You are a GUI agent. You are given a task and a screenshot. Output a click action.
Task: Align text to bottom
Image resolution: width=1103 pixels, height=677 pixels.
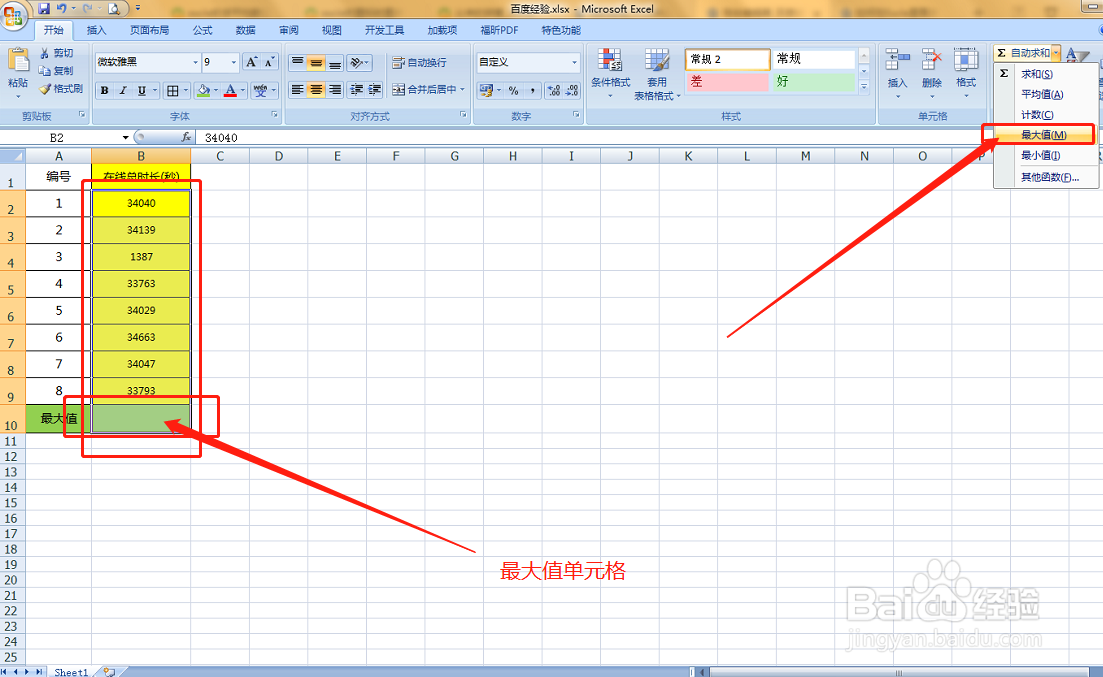coord(335,63)
